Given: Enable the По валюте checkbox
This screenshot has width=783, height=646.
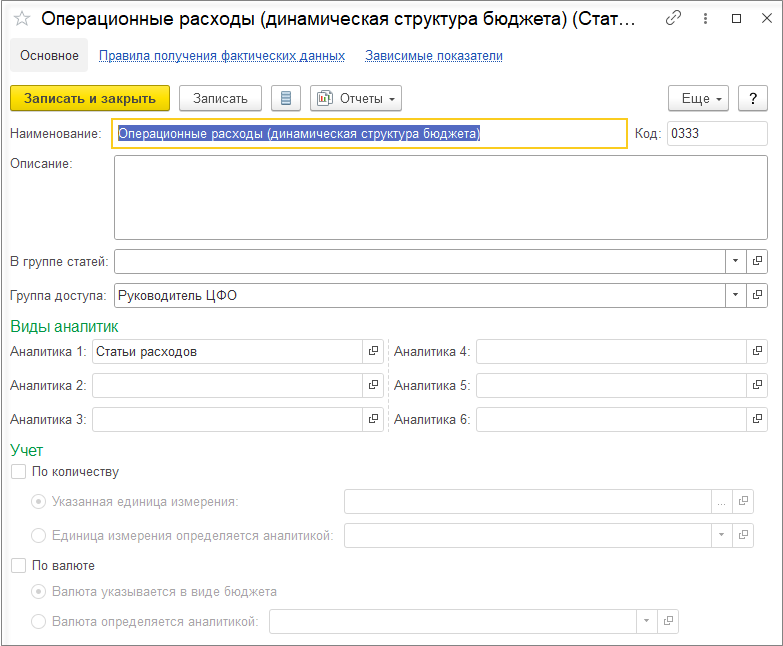Looking at the screenshot, I should pyautogui.click(x=18, y=566).
